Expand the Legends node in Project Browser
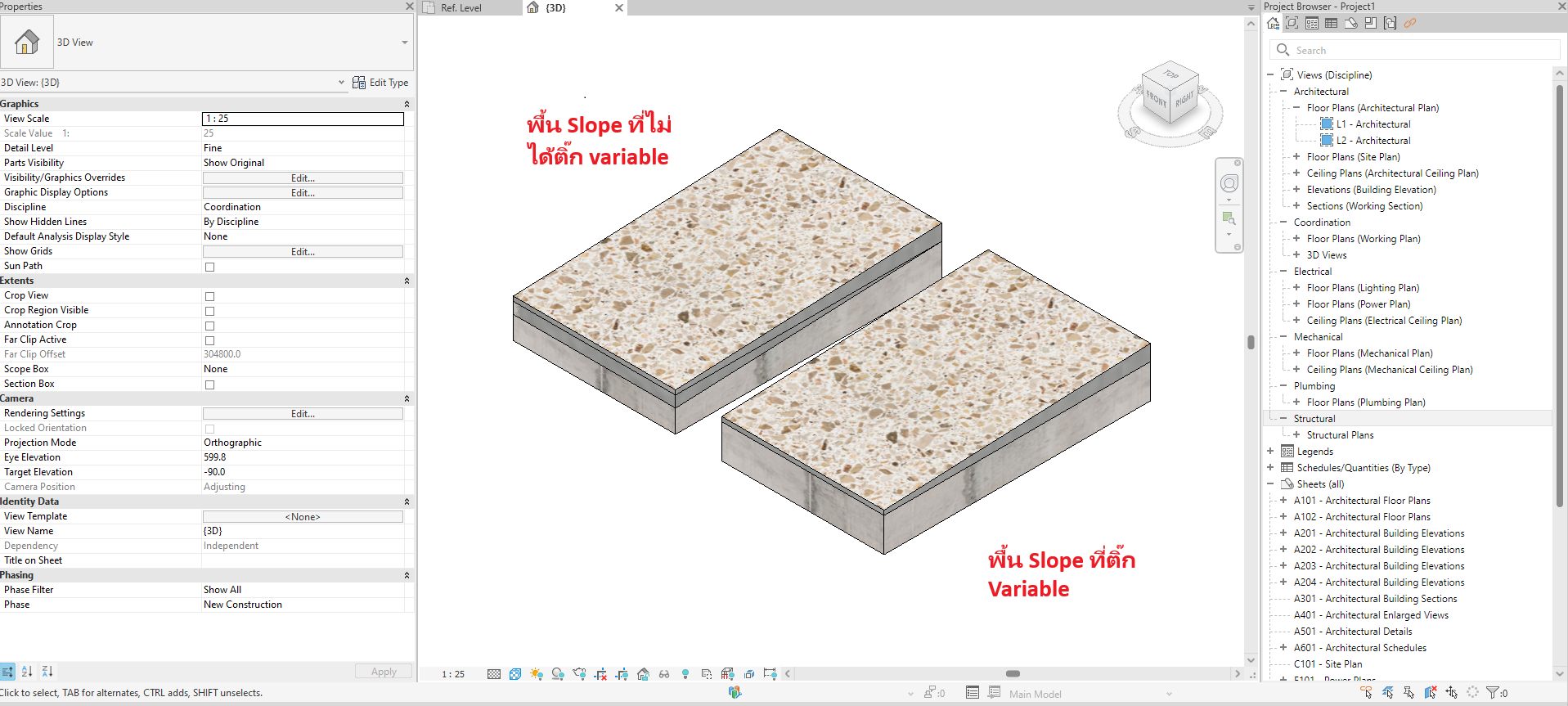 click(1270, 452)
